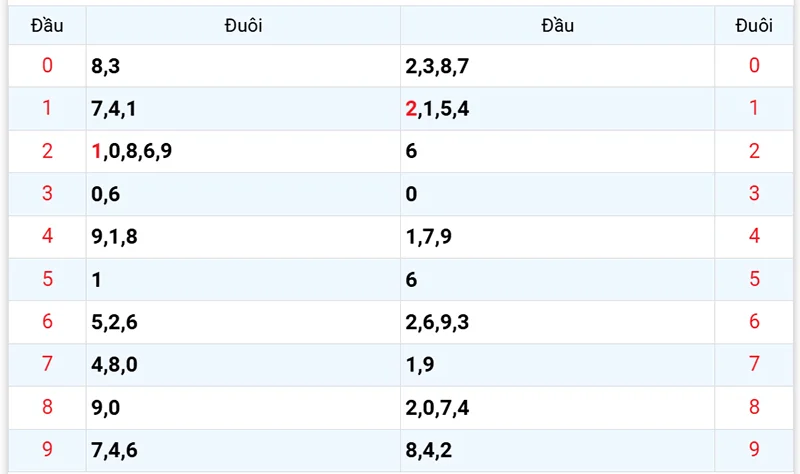
Task: Click the cell containing 7,4,6
Action: (x=113, y=450)
